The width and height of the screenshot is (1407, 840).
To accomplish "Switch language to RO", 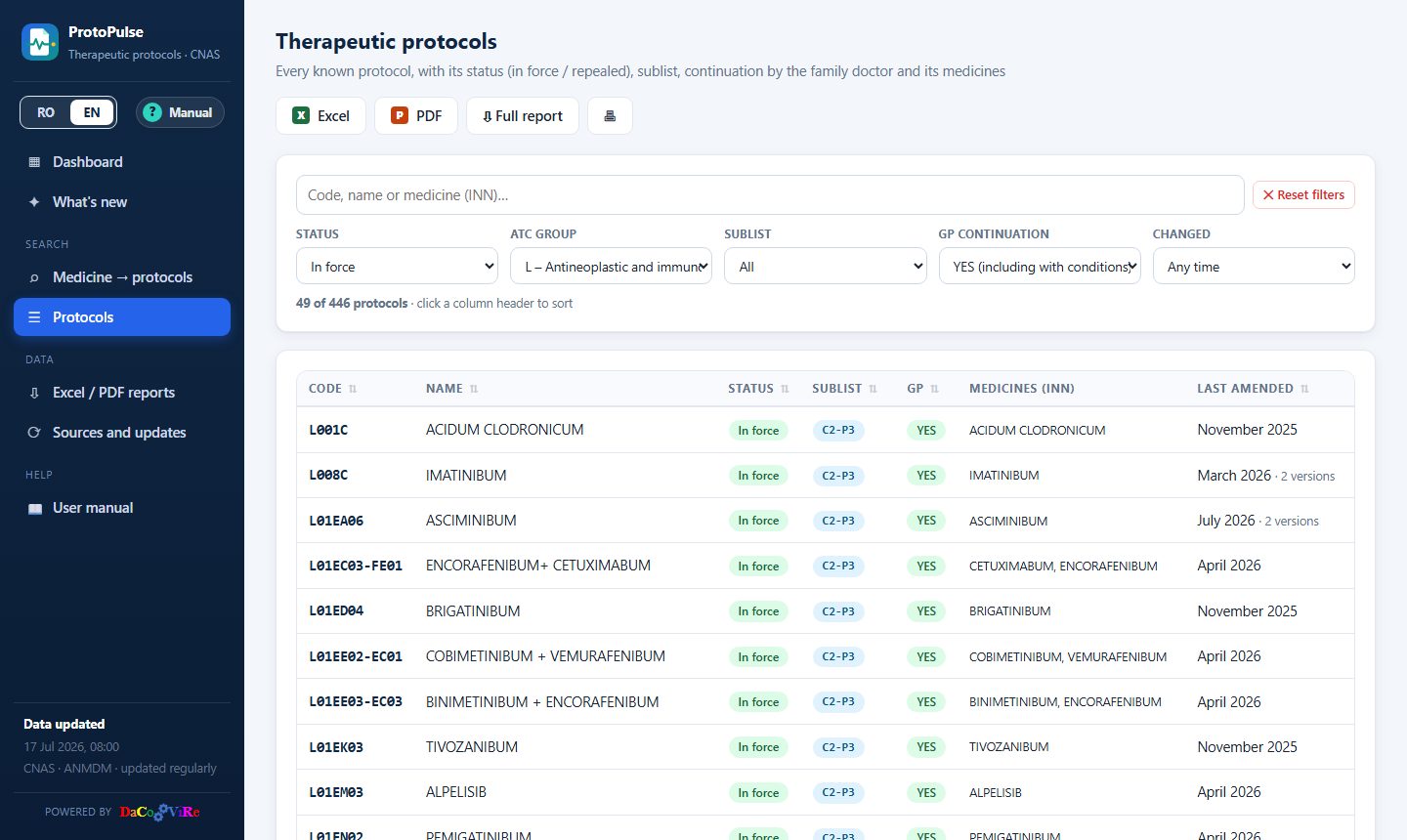I will 46,112.
